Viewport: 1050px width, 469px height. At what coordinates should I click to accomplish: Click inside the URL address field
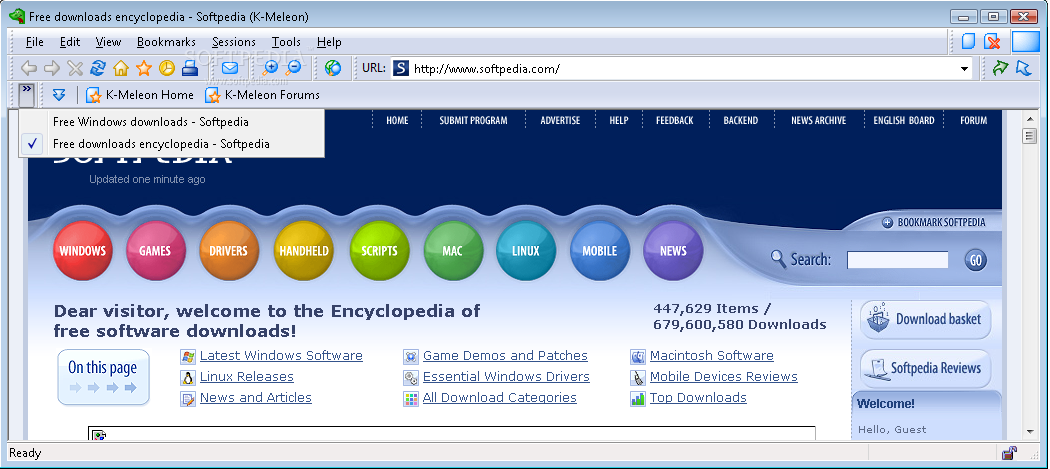tap(683, 68)
